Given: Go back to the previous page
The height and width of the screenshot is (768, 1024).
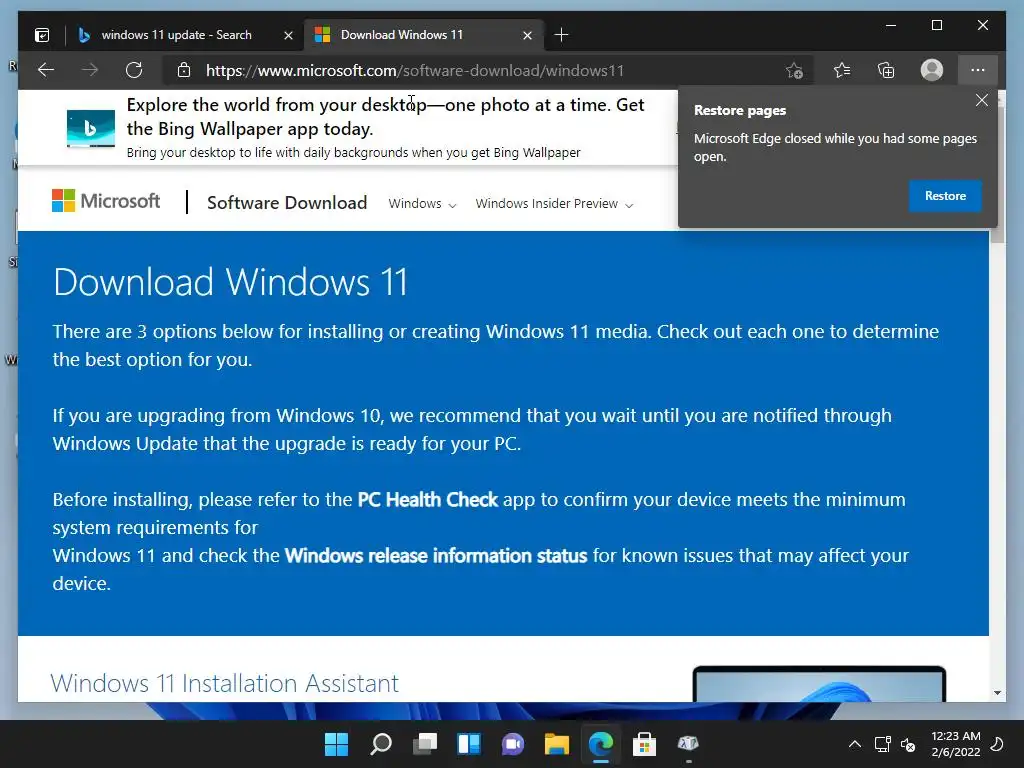Looking at the screenshot, I should click(x=46, y=70).
